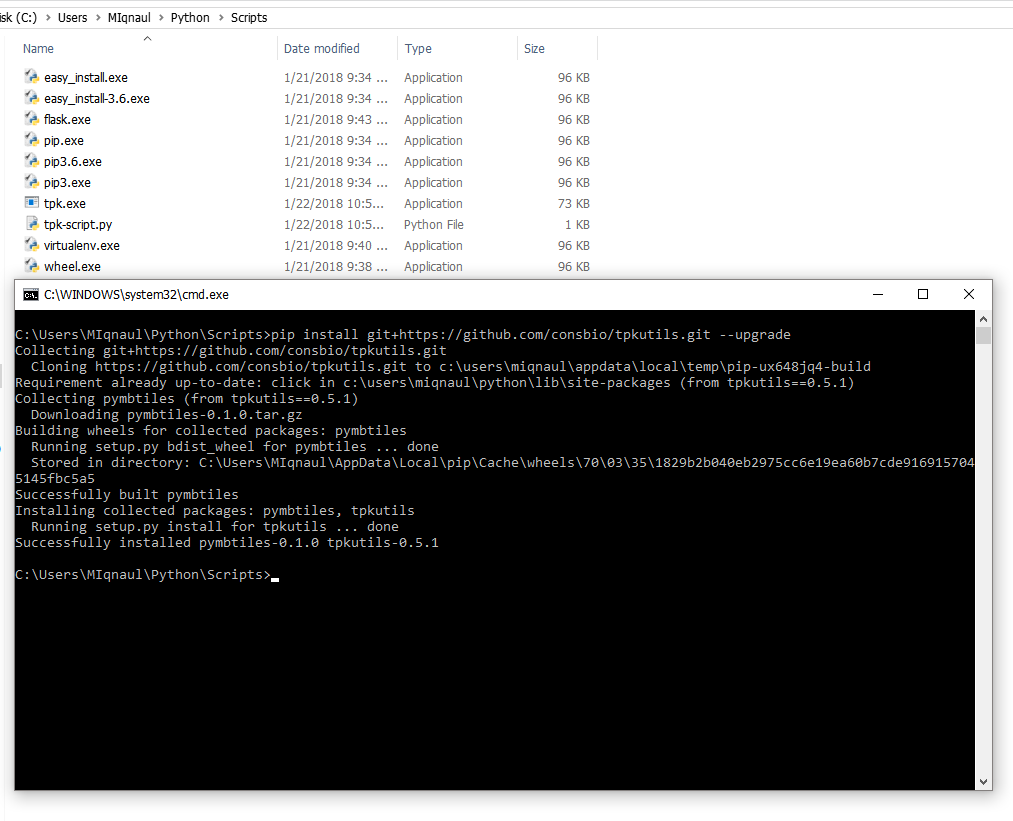This screenshot has width=1013, height=821.
Task: Select the pip3.6.exe application icon
Action: coord(32,161)
